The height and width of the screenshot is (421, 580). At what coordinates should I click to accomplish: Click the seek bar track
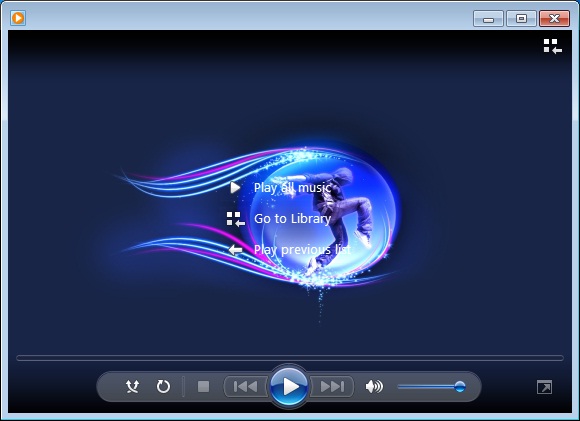290,358
